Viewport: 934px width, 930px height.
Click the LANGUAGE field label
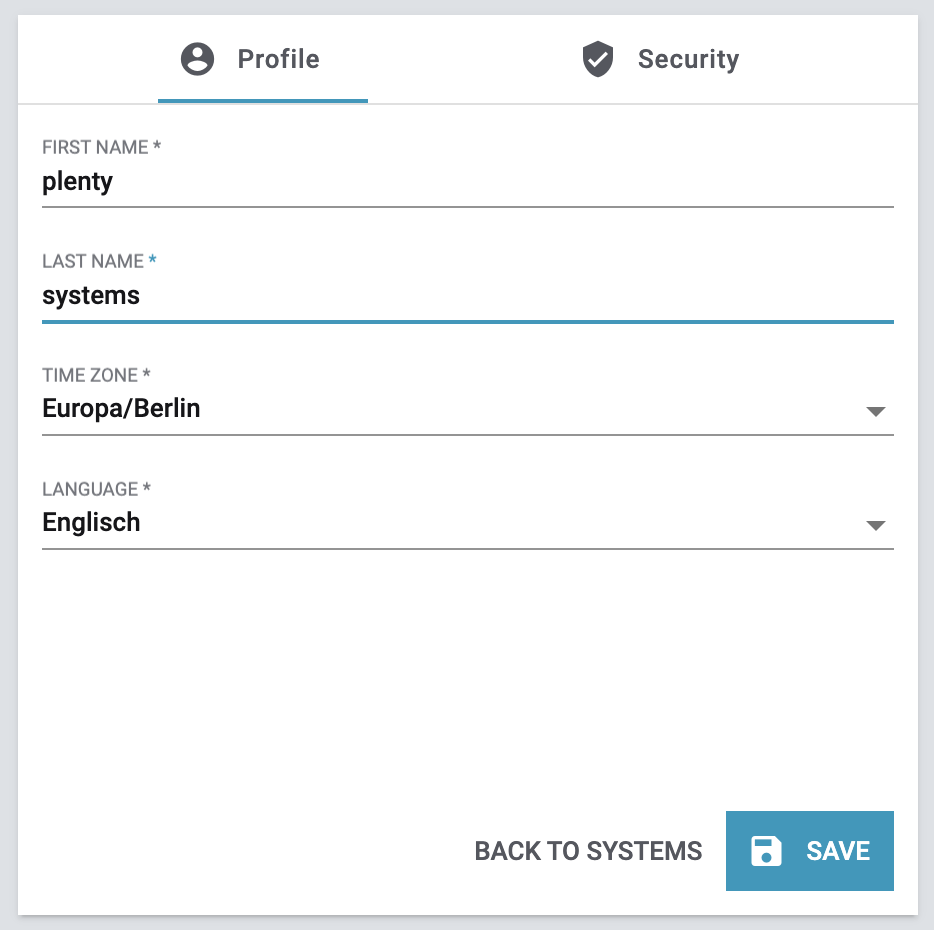click(x=90, y=489)
